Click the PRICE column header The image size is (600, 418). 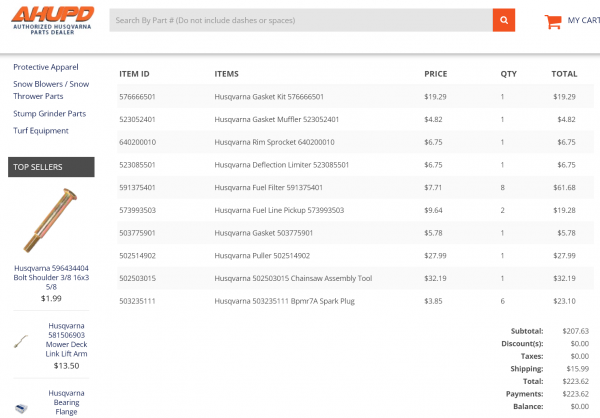click(435, 74)
